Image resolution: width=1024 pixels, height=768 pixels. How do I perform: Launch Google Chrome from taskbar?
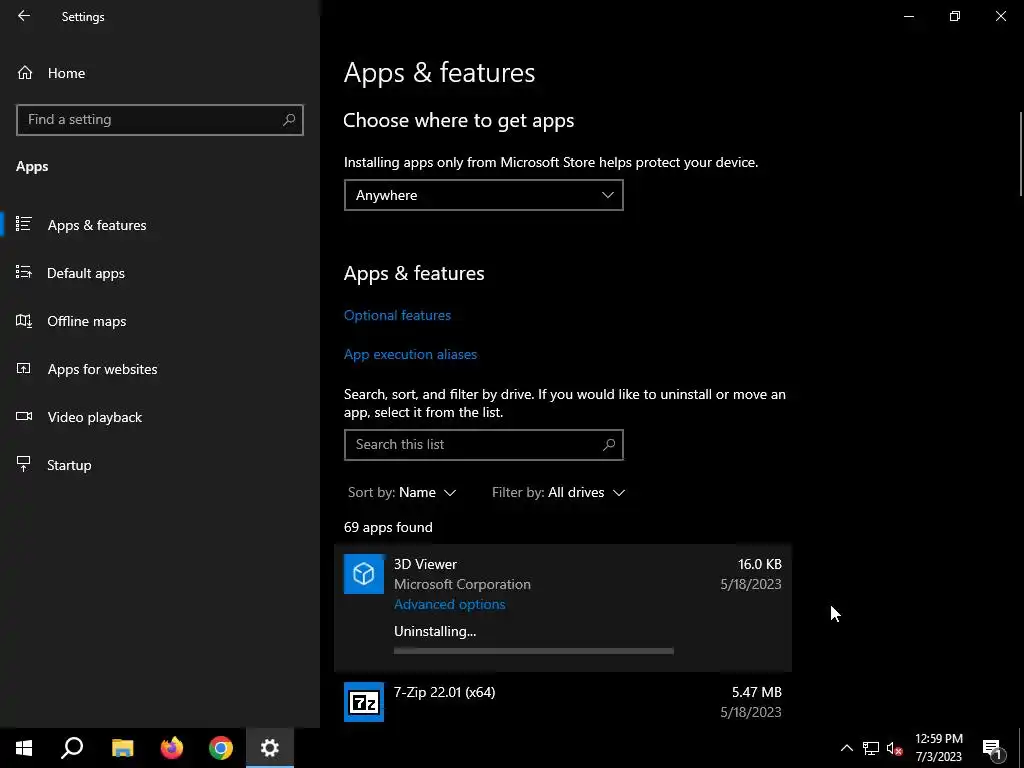(x=221, y=748)
